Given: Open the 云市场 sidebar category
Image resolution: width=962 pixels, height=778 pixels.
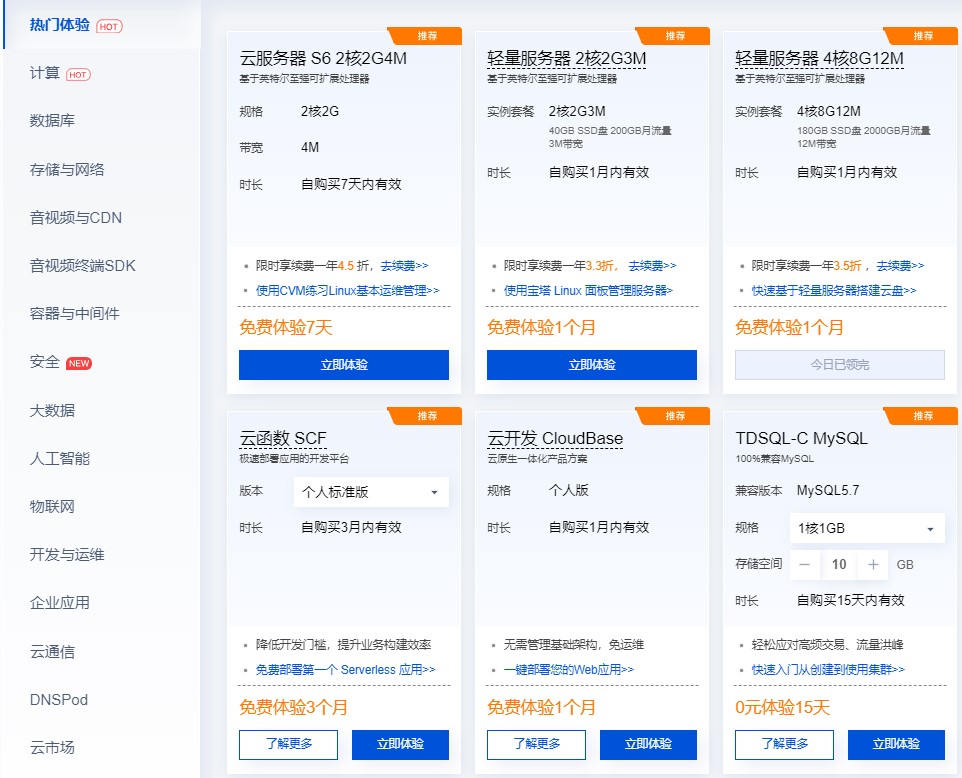Looking at the screenshot, I should click(x=52, y=747).
